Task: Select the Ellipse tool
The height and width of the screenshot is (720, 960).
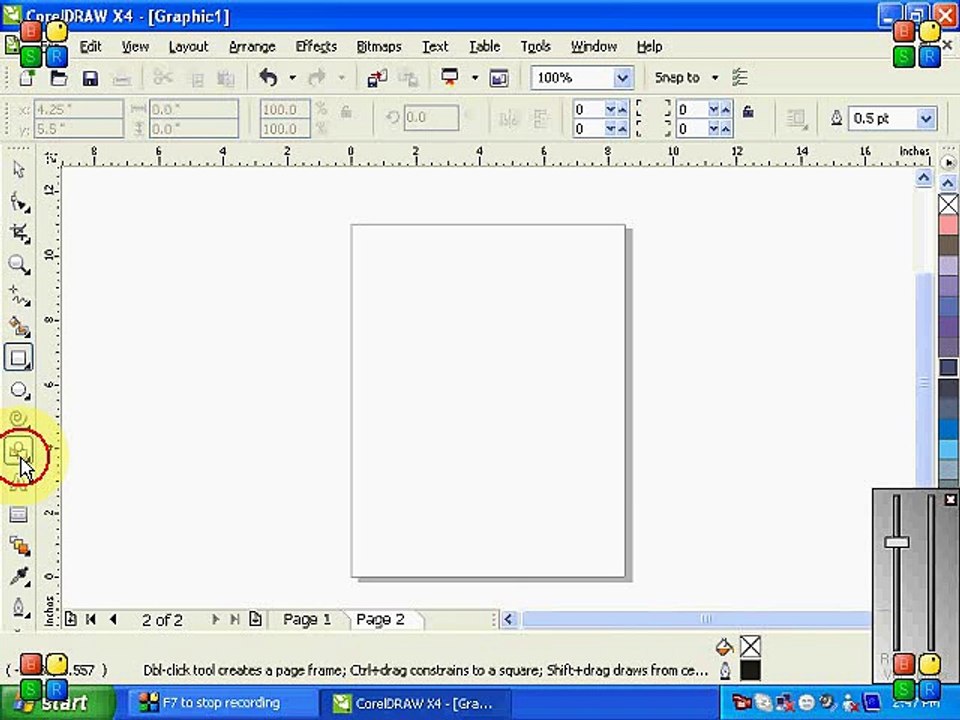Action: 19,390
